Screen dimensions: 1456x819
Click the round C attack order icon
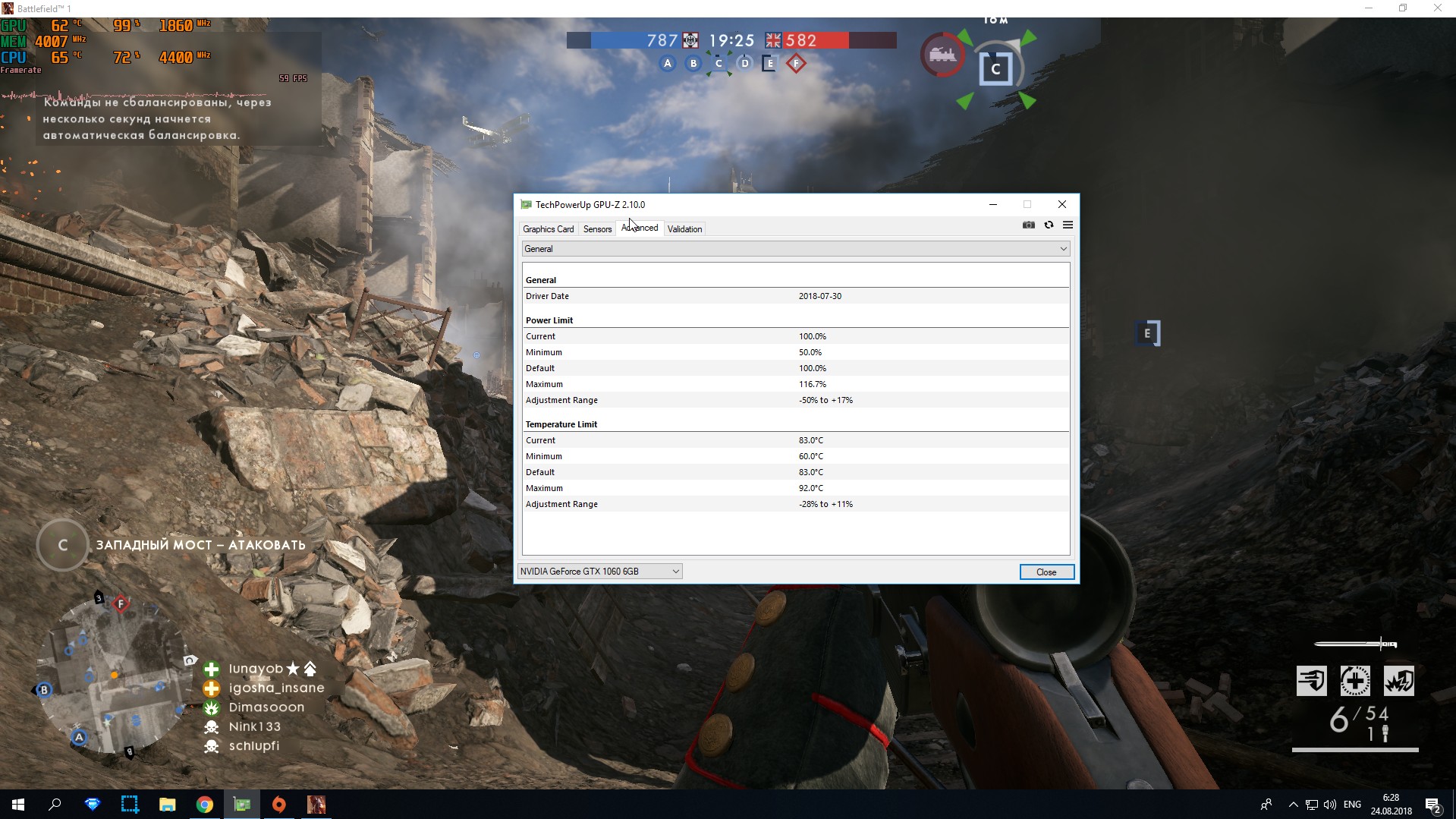click(63, 545)
